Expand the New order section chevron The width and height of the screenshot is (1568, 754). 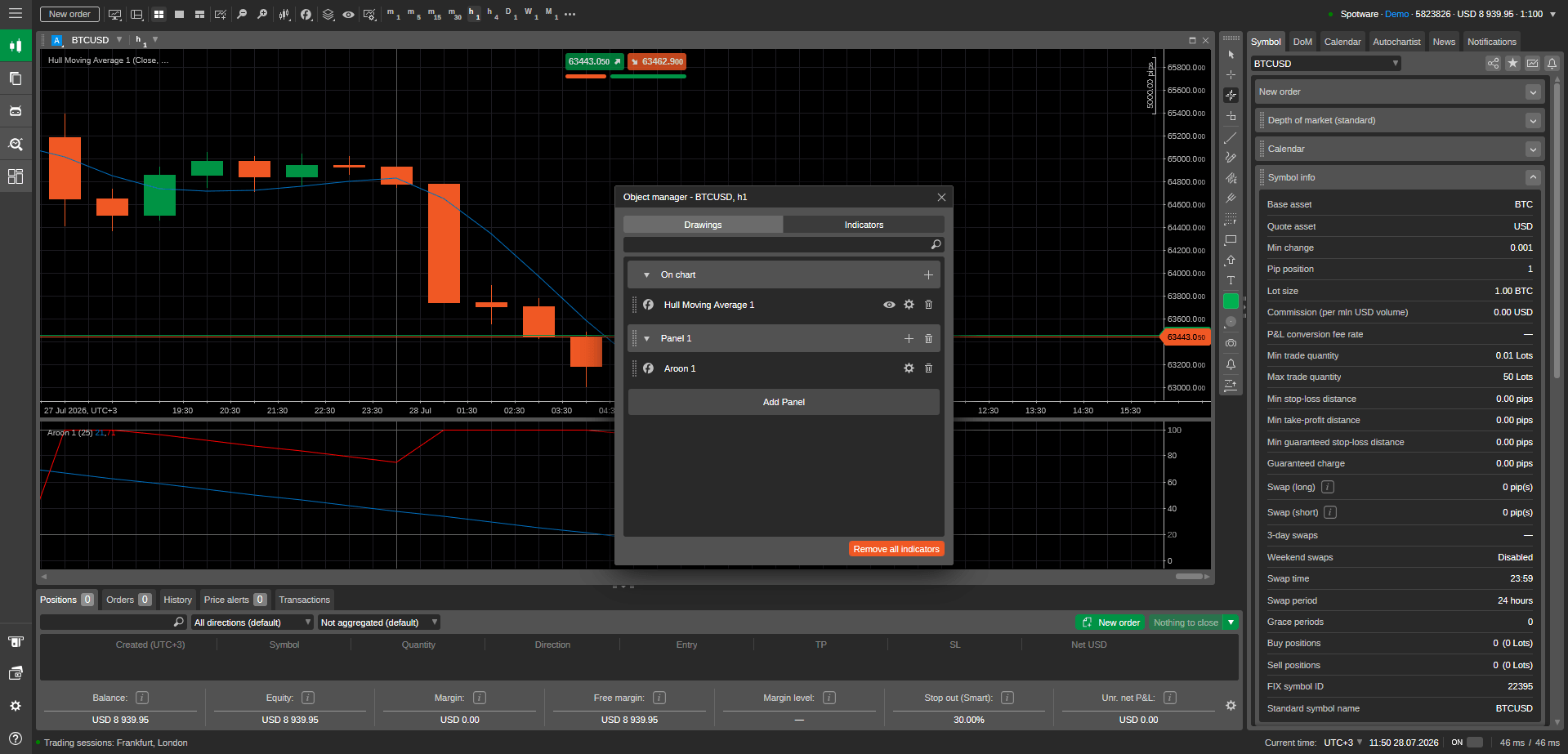[x=1533, y=92]
